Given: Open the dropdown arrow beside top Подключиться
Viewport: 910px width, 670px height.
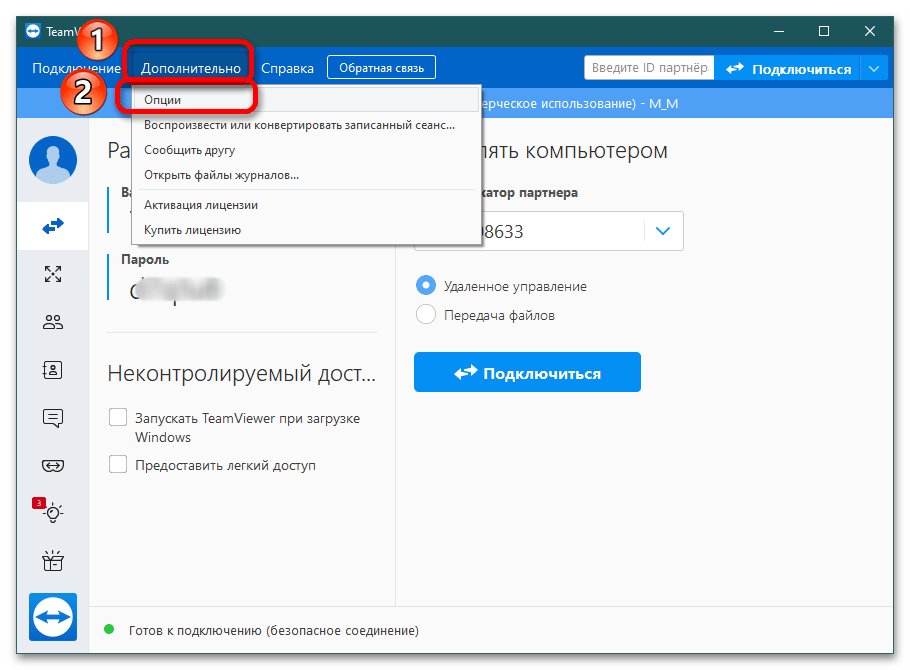Looking at the screenshot, I should pos(874,69).
